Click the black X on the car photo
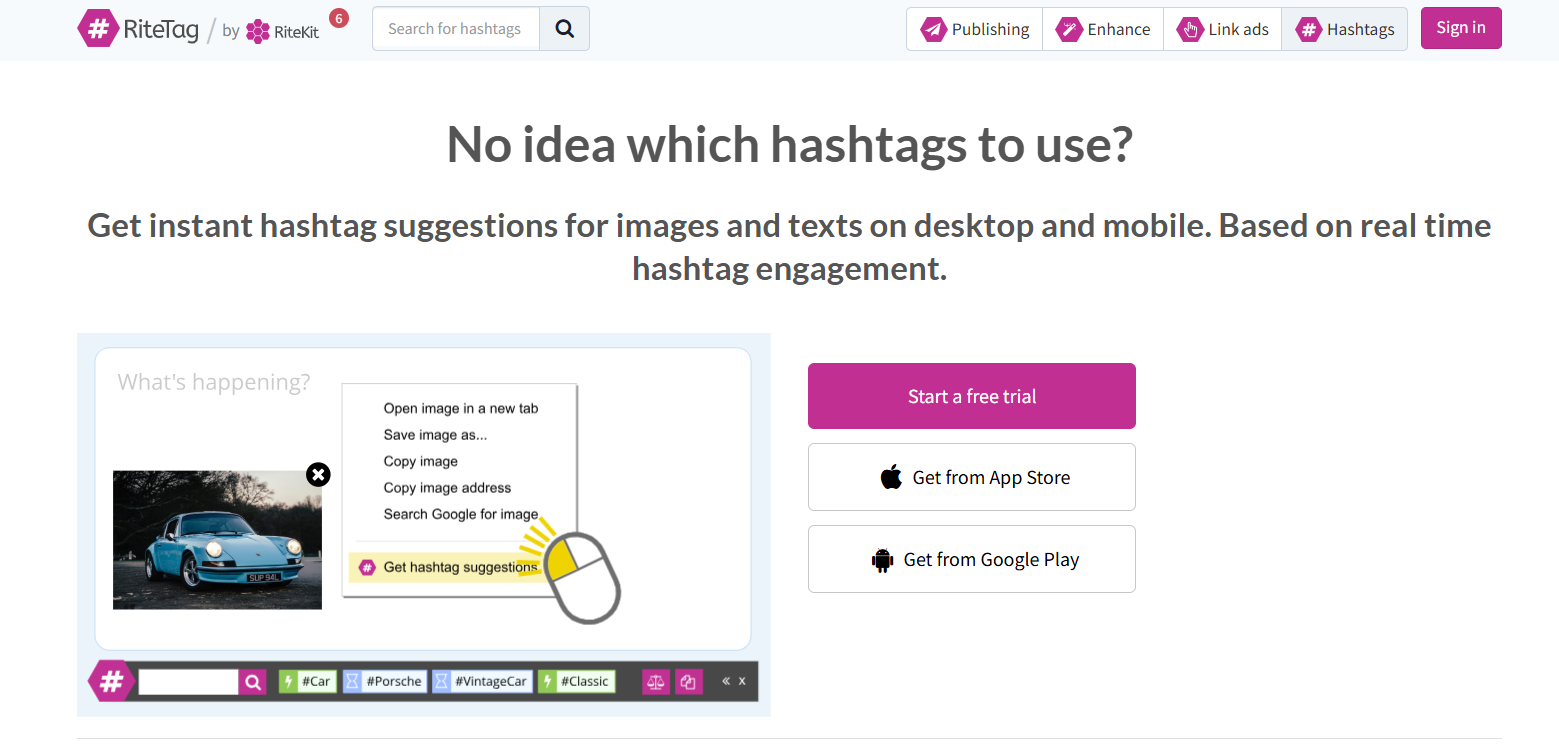The height and width of the screenshot is (749, 1559). (318, 474)
